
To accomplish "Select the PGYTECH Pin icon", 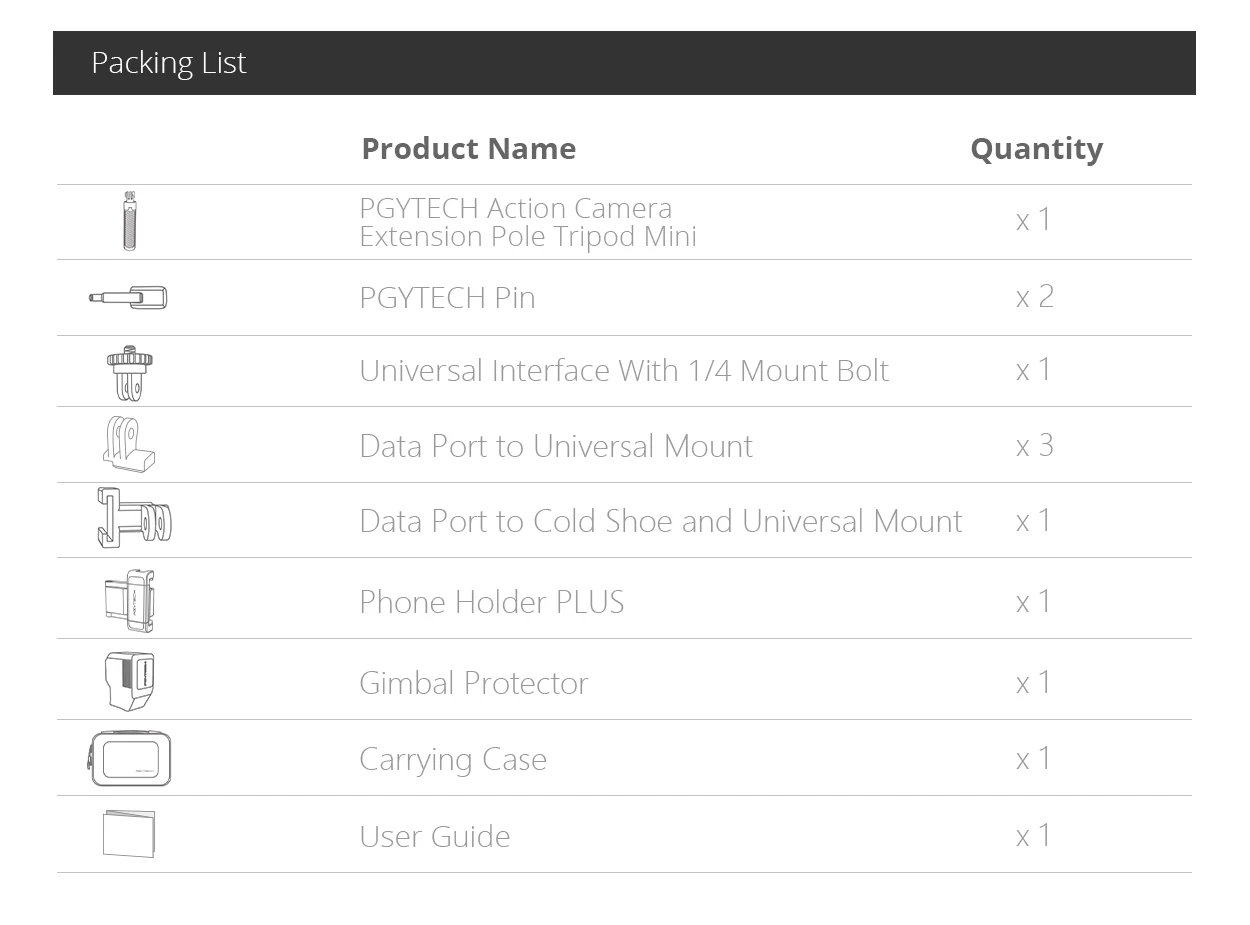I will (x=128, y=297).
